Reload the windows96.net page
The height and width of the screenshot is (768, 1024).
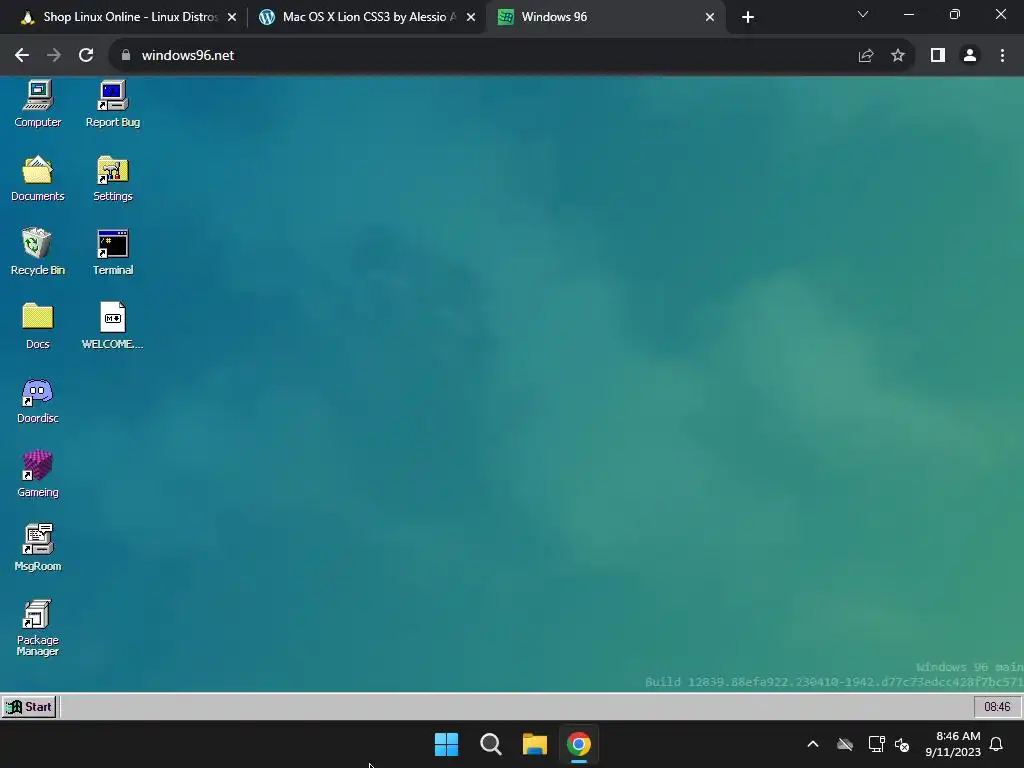[86, 56]
